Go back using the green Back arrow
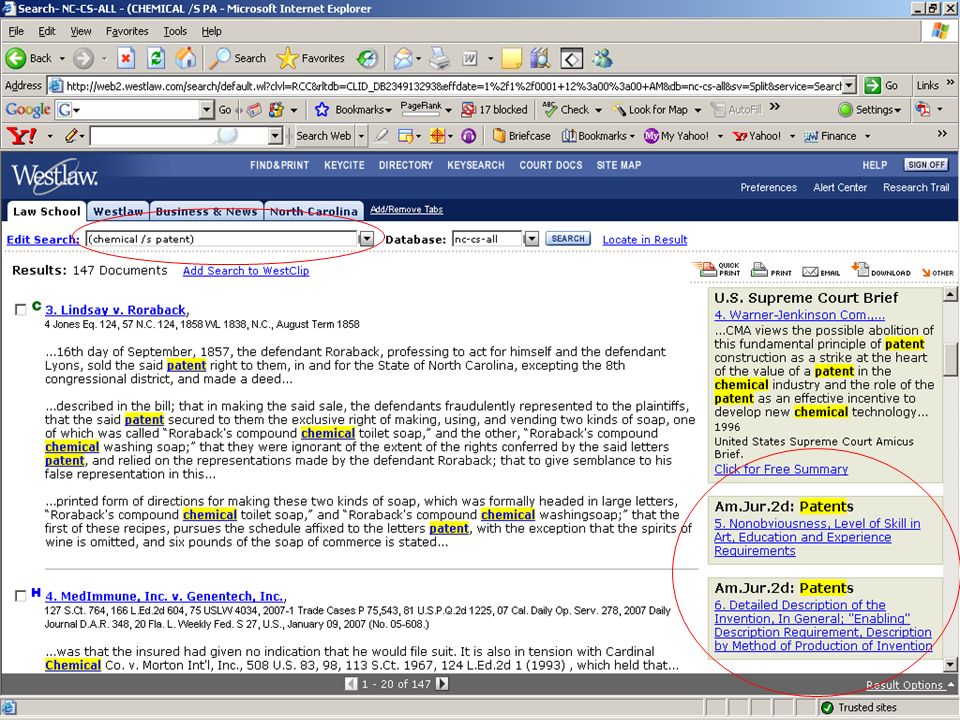This screenshot has height=720, width=960. pyautogui.click(x=16, y=59)
